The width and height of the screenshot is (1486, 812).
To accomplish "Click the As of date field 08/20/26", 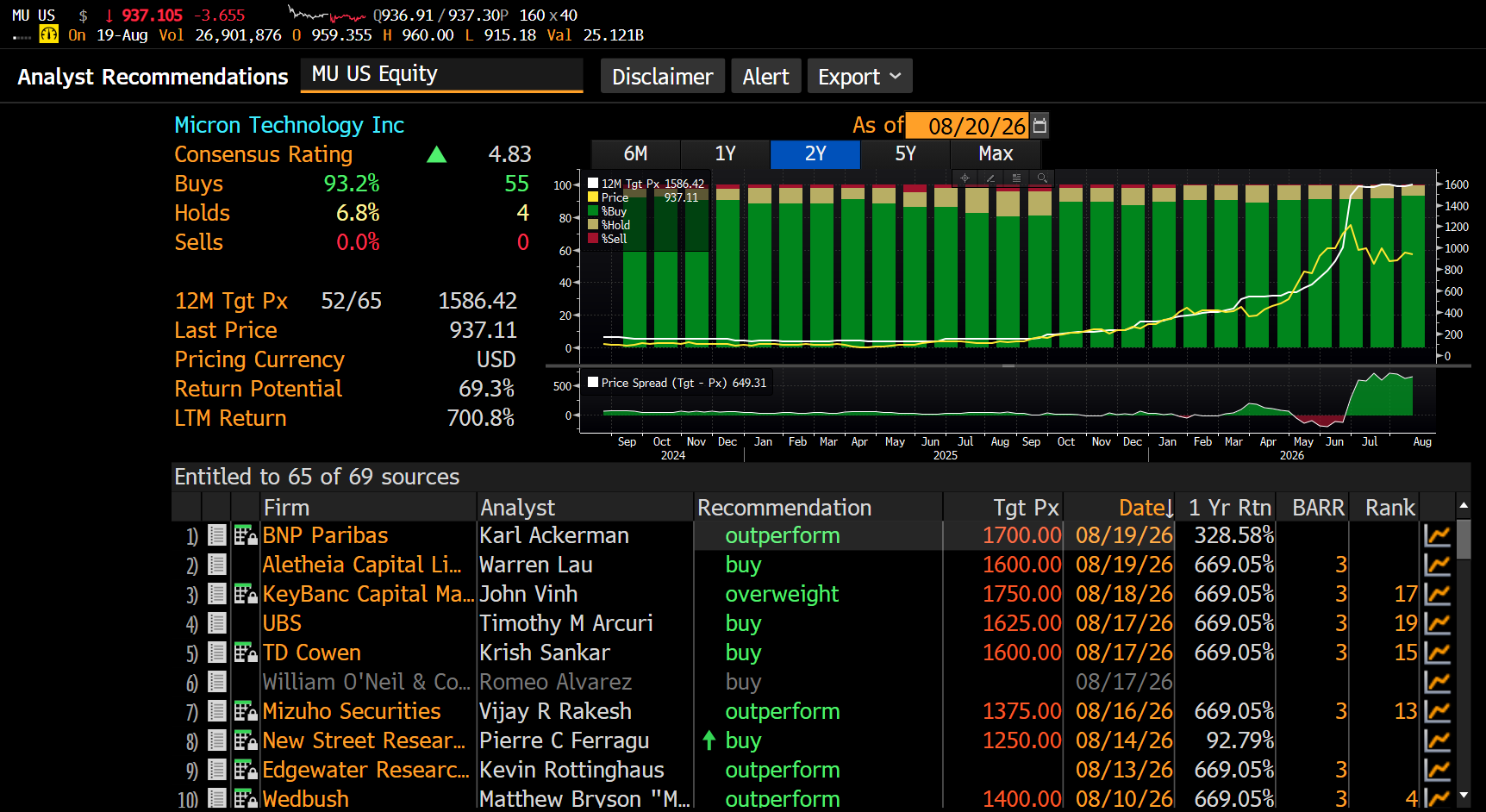I will [x=968, y=126].
